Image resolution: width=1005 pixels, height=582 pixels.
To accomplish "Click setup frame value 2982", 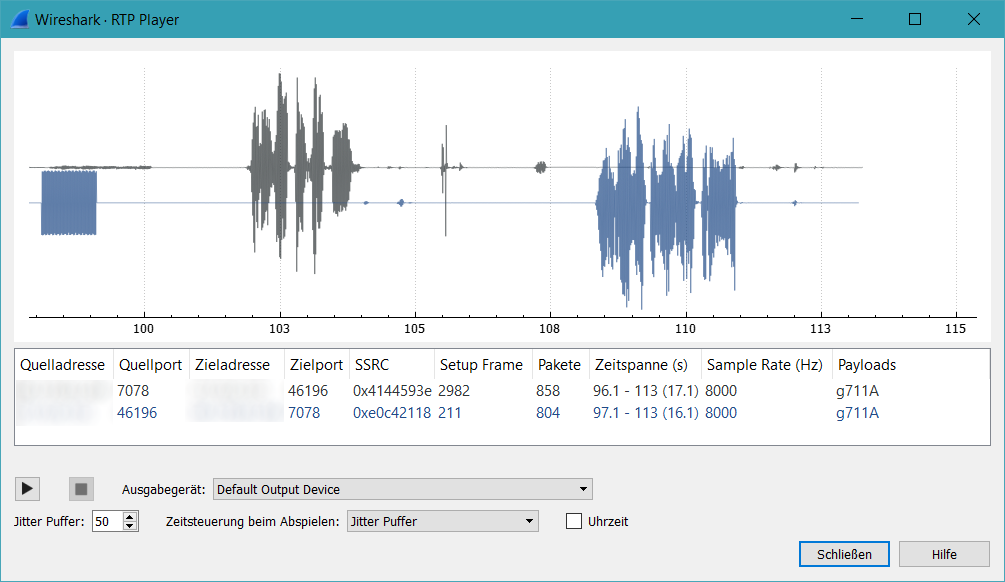I will pyautogui.click(x=454, y=390).
